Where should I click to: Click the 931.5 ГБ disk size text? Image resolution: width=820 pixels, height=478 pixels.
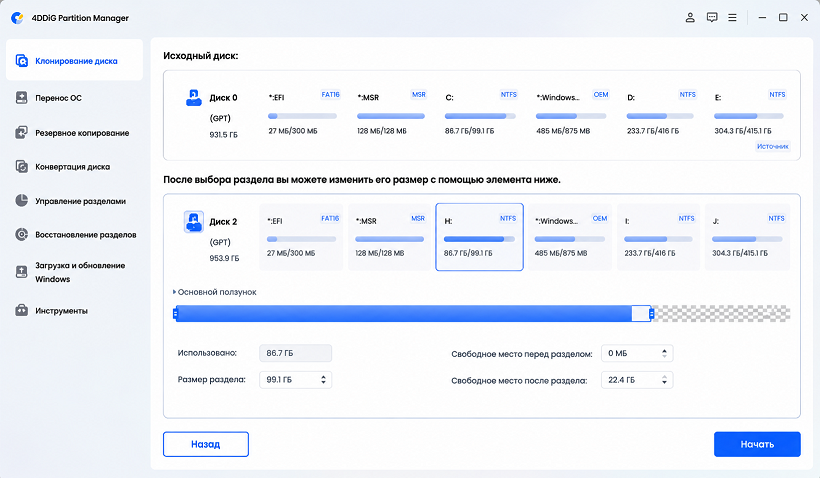coord(223,134)
